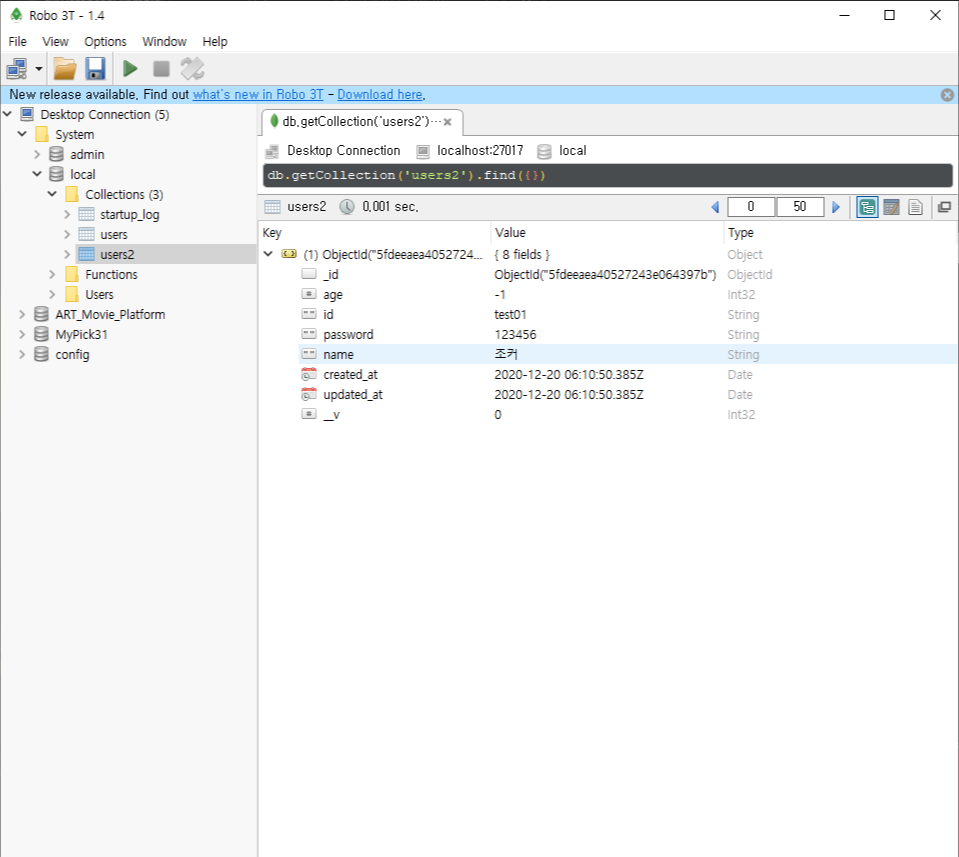The height and width of the screenshot is (857, 959).
Task: Click the MyPick31 database icon
Action: coord(42,335)
